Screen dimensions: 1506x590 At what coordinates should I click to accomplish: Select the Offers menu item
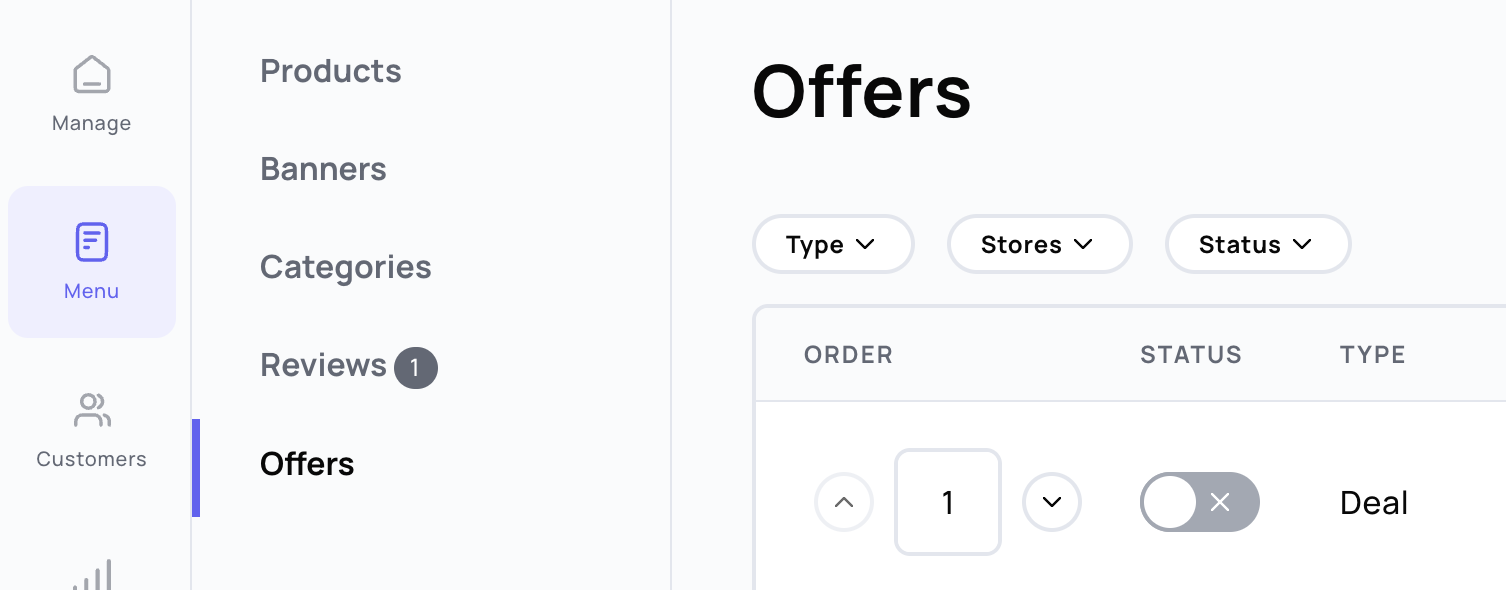[307, 464]
